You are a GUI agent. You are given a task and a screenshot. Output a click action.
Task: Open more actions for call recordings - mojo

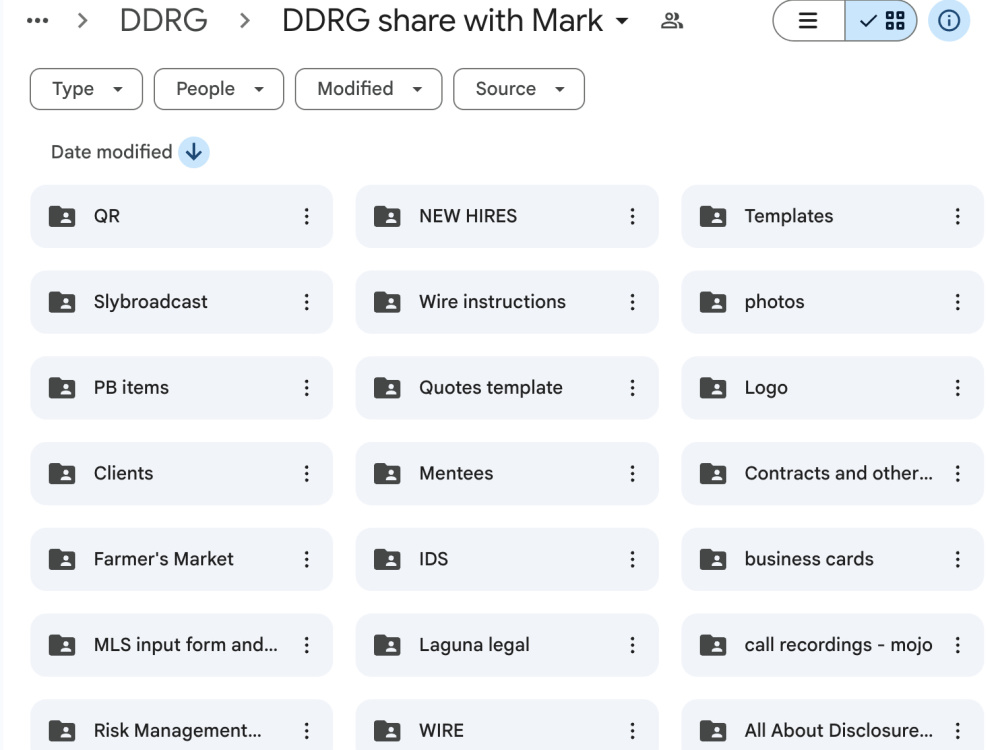[x=958, y=645]
